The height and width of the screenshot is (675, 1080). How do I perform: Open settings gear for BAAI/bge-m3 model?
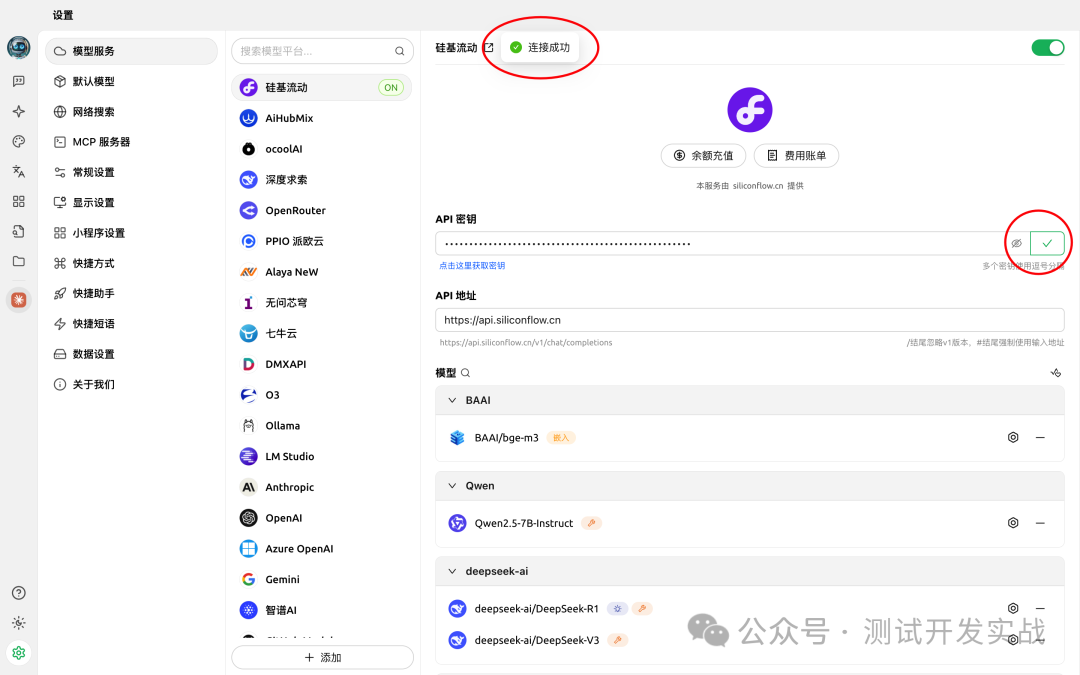1013,437
